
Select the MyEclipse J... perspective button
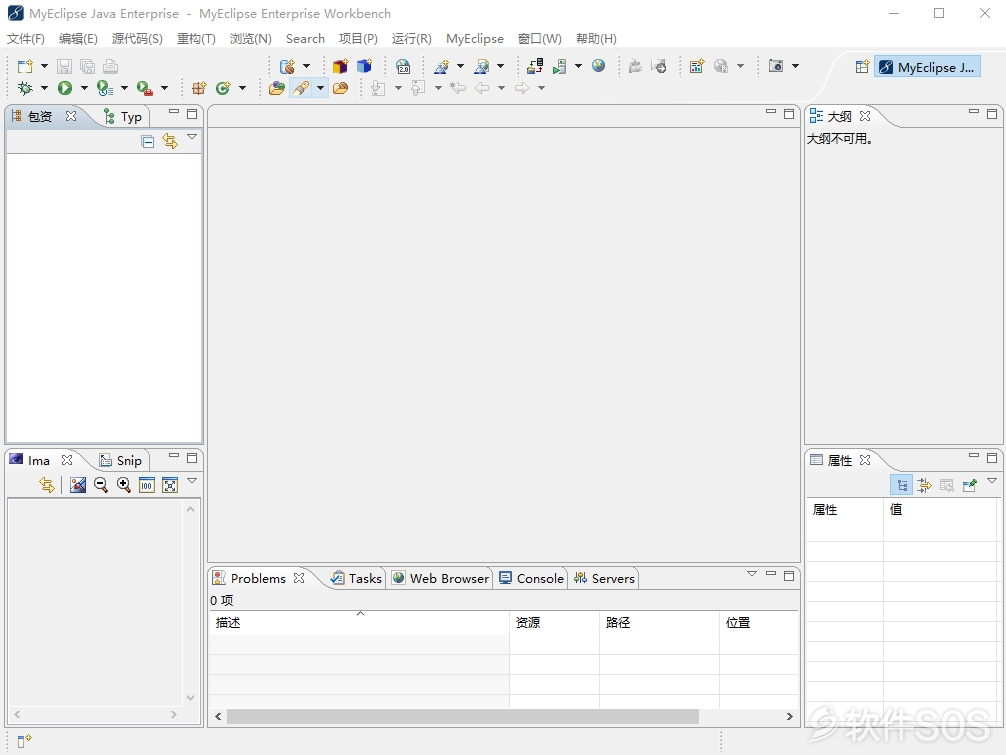927,67
